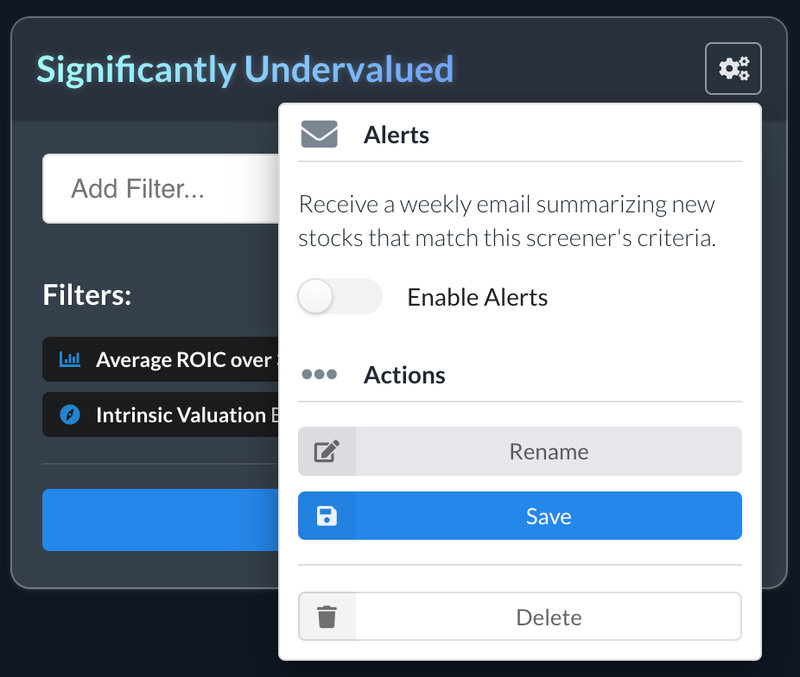Viewport: 800px width, 677px height.
Task: Click the wide blue button under filters
Action: click(160, 520)
